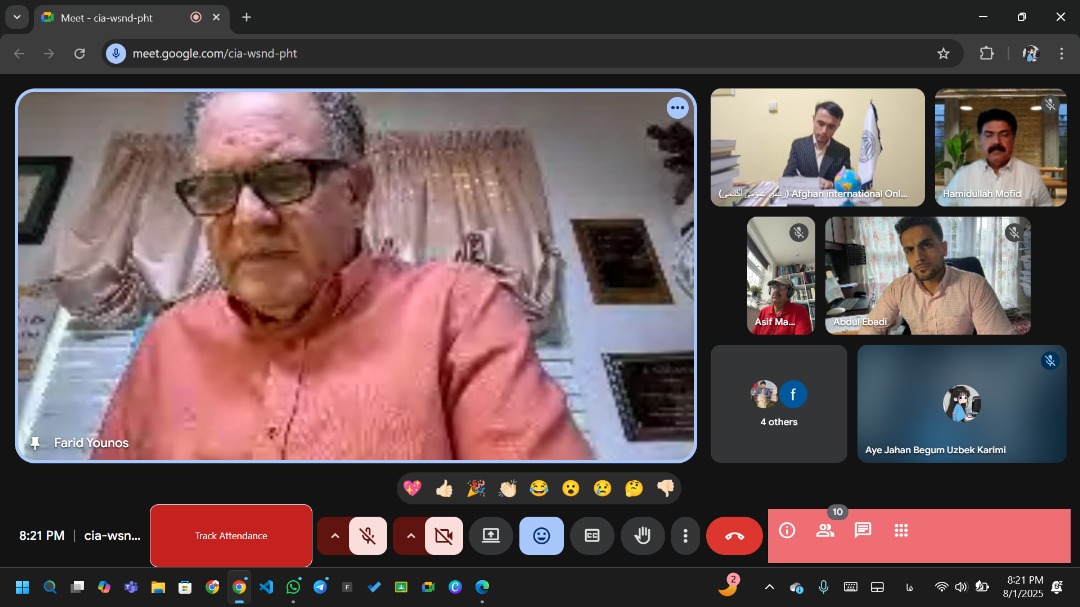
Task: Expand the video settings chevron
Action: coord(410,536)
